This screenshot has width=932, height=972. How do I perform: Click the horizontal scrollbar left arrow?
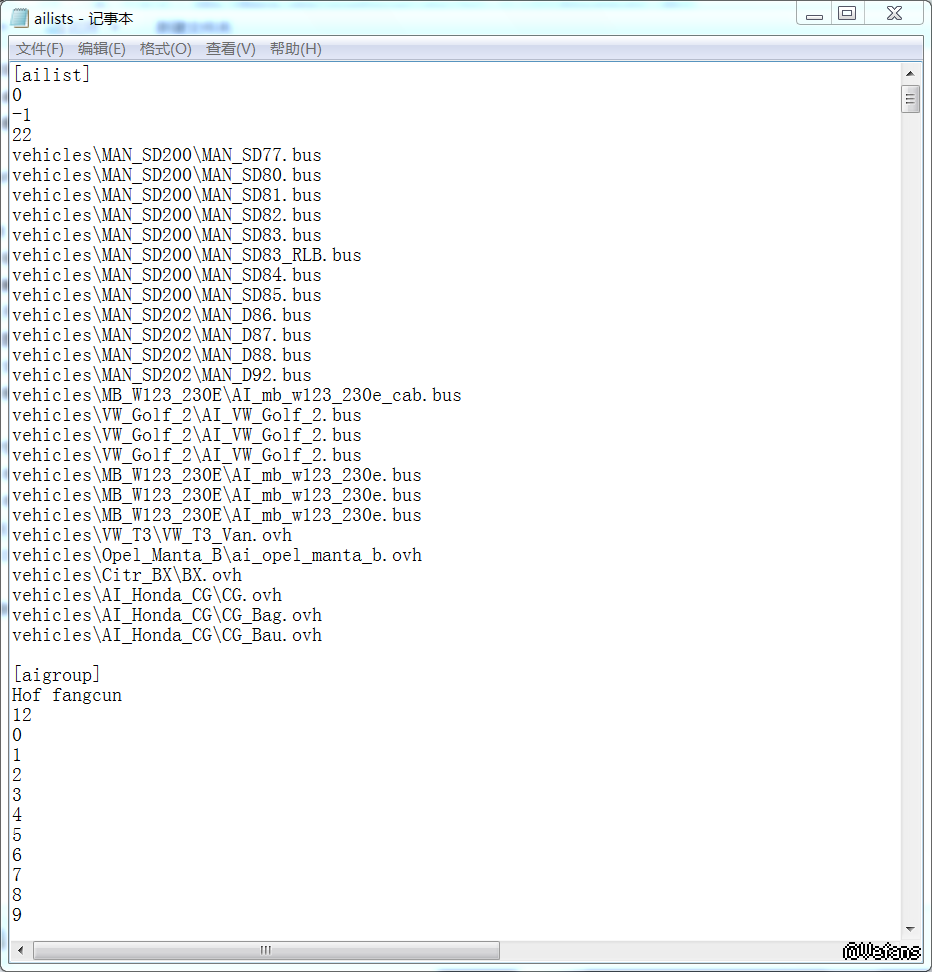[18, 950]
